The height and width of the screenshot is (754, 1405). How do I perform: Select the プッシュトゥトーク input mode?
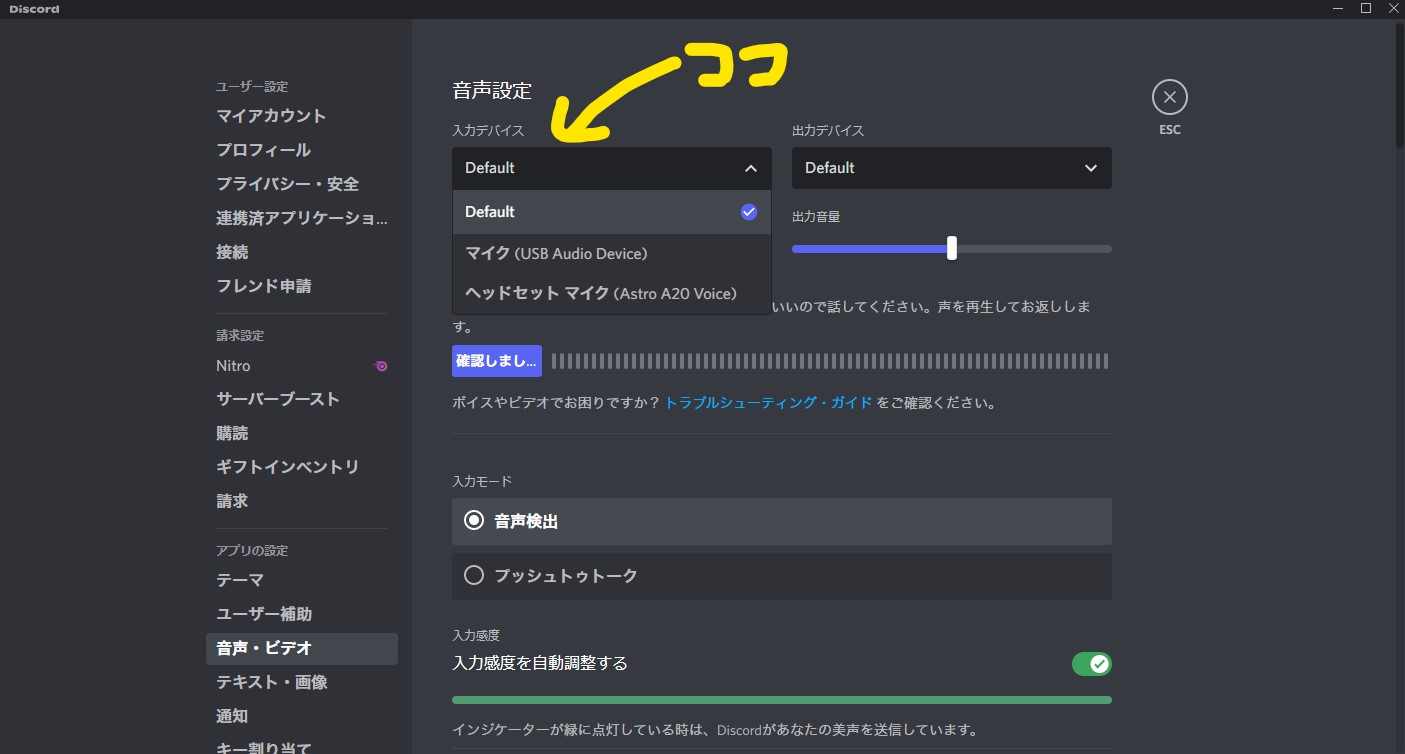coord(781,576)
